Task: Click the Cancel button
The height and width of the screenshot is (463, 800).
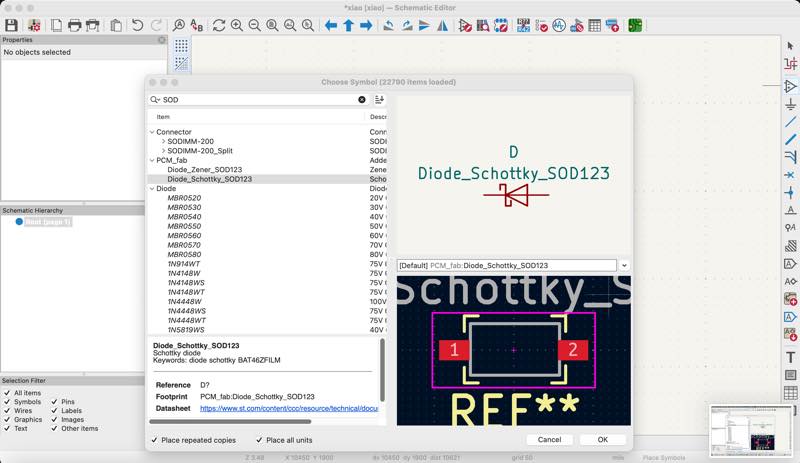Action: point(549,440)
